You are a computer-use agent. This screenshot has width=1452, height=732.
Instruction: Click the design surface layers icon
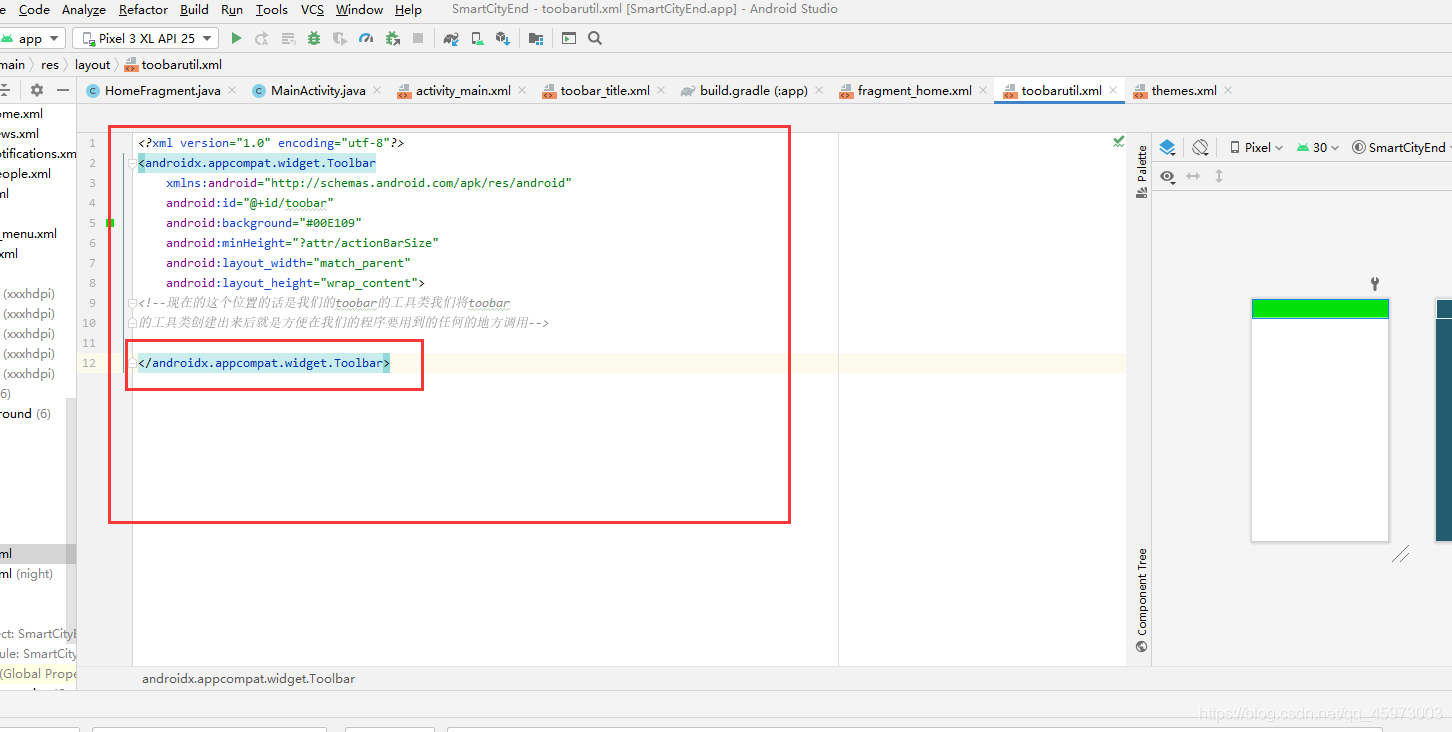1167,147
